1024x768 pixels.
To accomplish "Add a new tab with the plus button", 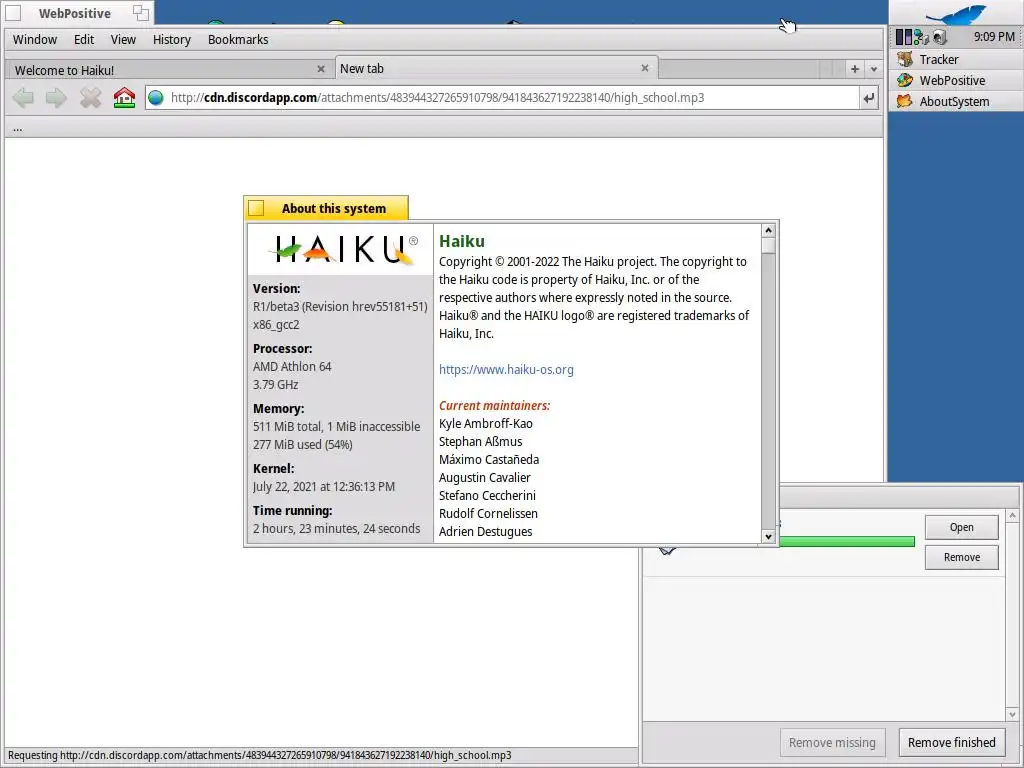I will coord(855,69).
